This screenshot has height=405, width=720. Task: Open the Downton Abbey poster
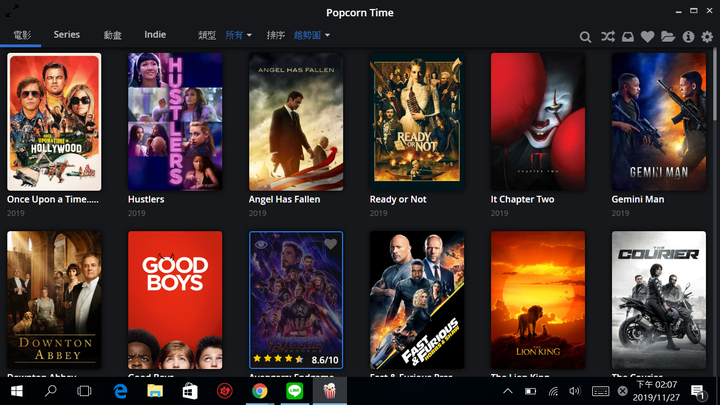point(54,300)
